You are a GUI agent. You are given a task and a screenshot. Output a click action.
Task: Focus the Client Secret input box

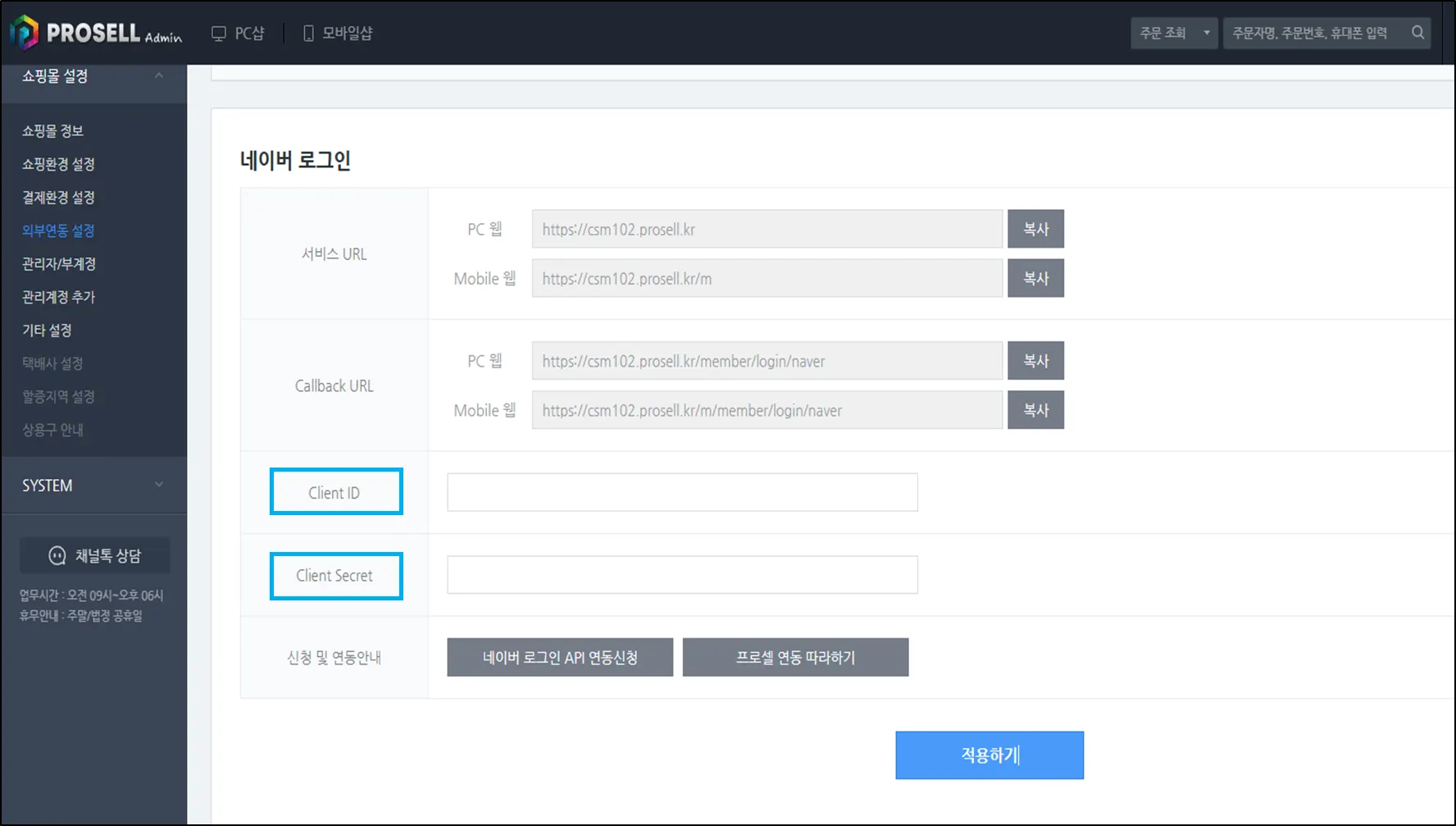pyautogui.click(x=682, y=575)
